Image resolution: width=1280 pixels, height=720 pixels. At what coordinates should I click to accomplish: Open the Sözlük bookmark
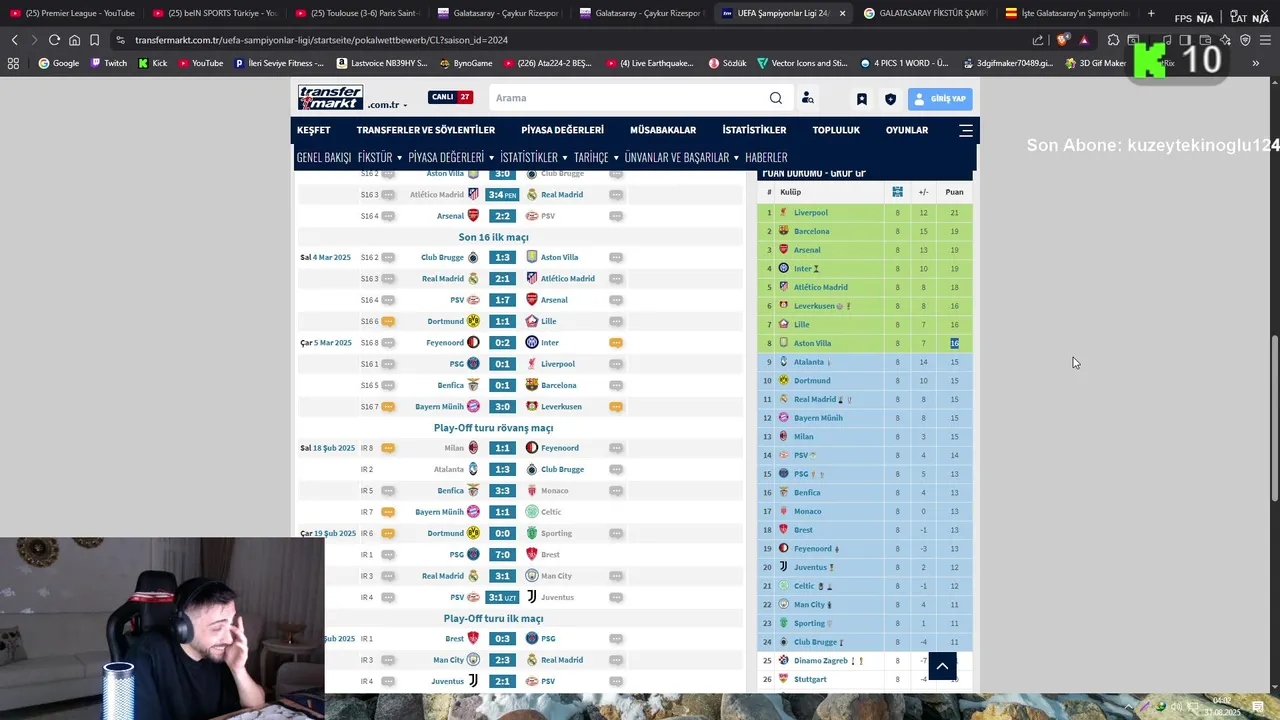tap(727, 63)
